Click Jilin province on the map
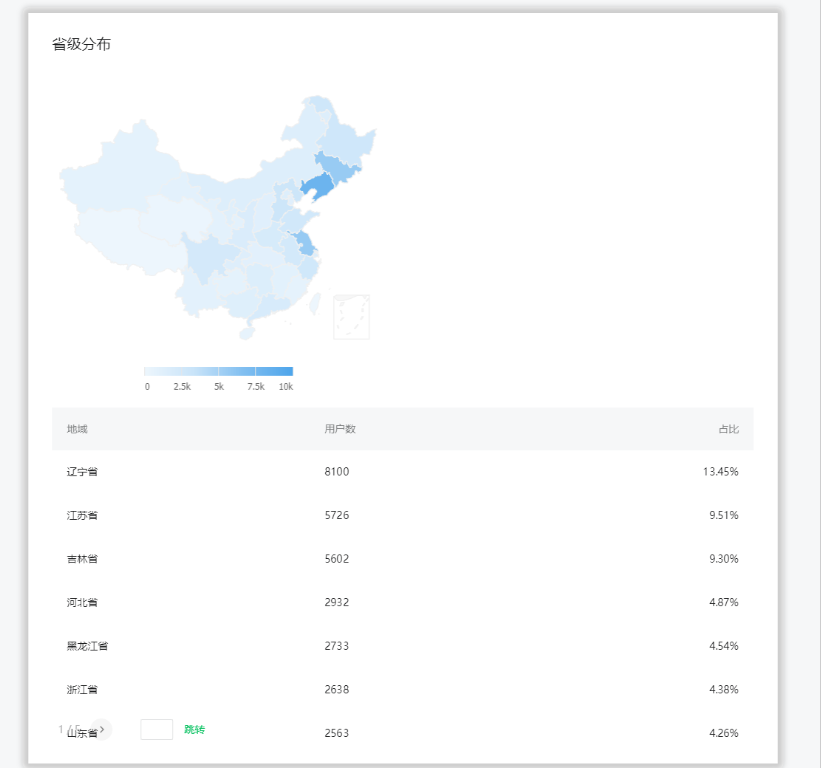The image size is (823, 768). click(x=337, y=167)
